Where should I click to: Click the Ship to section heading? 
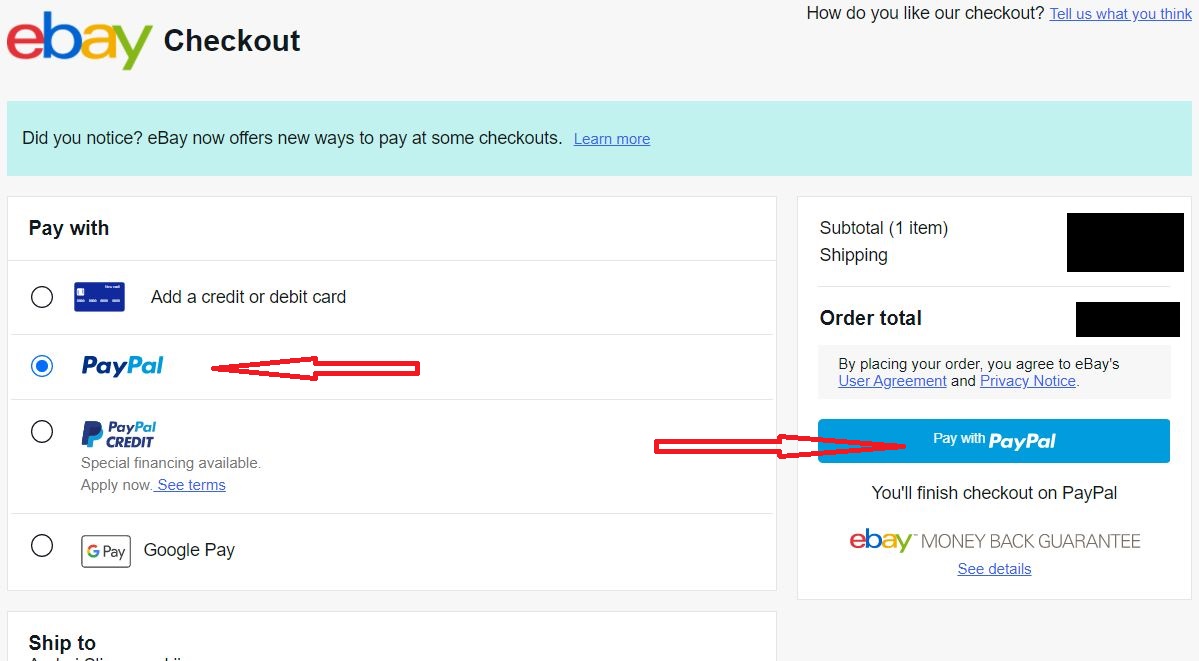(x=62, y=643)
